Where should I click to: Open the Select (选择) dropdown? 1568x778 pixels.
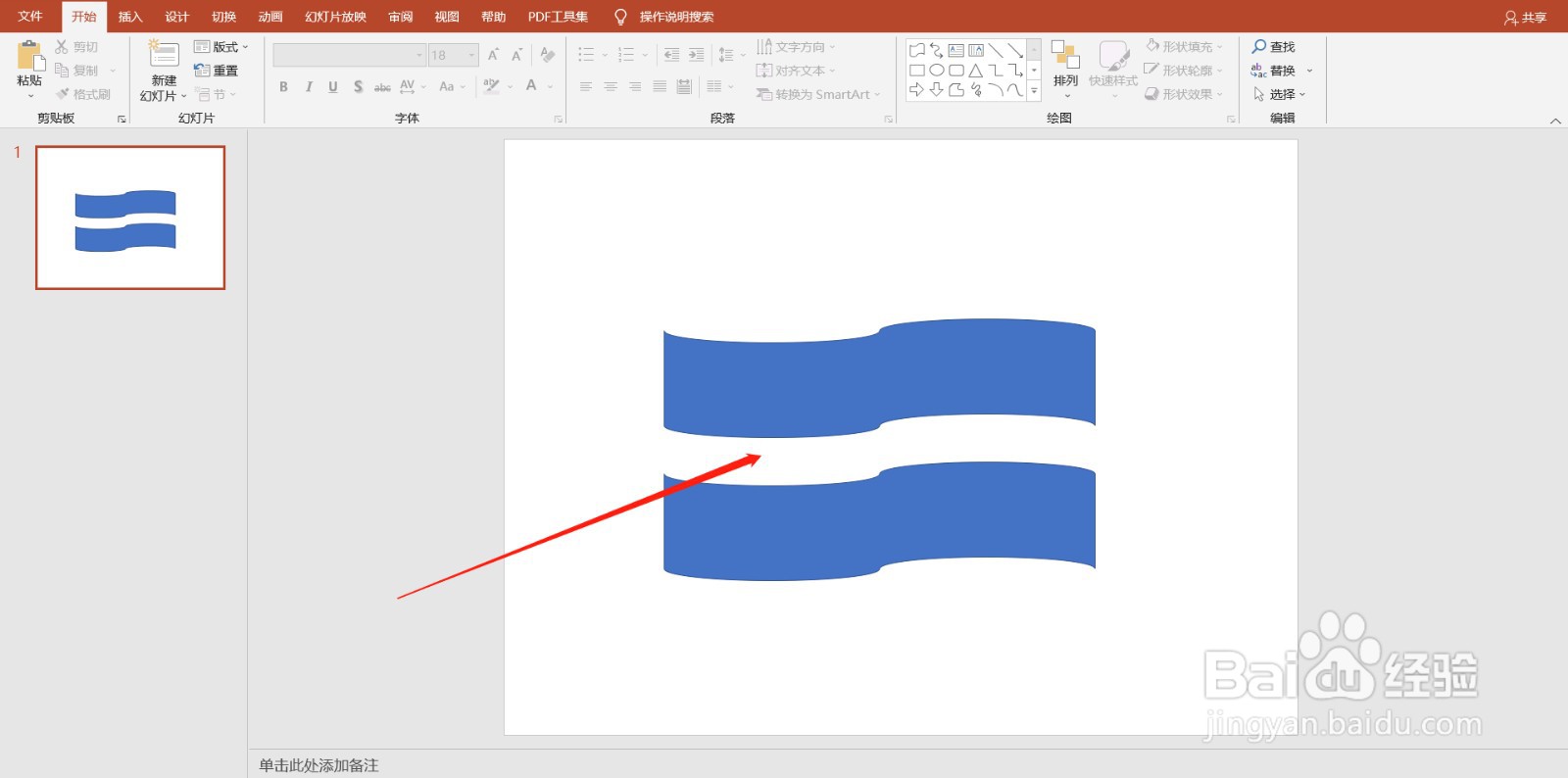pyautogui.click(x=1279, y=94)
